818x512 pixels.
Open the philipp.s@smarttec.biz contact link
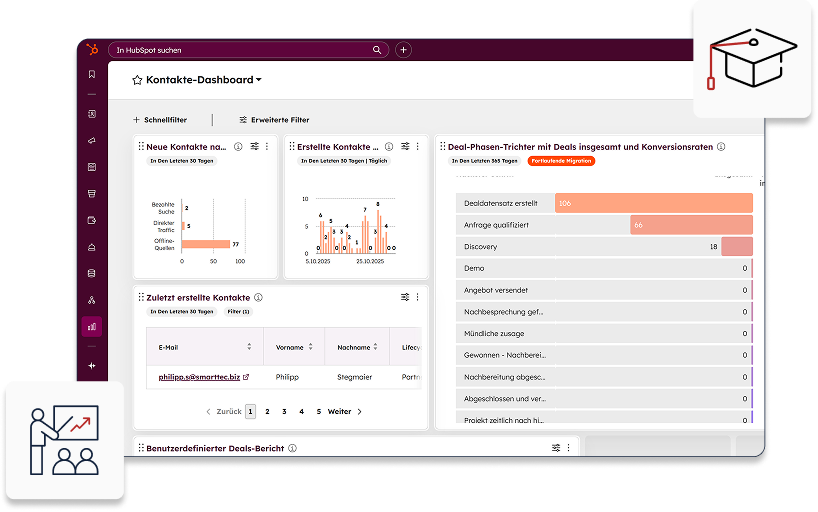199,377
